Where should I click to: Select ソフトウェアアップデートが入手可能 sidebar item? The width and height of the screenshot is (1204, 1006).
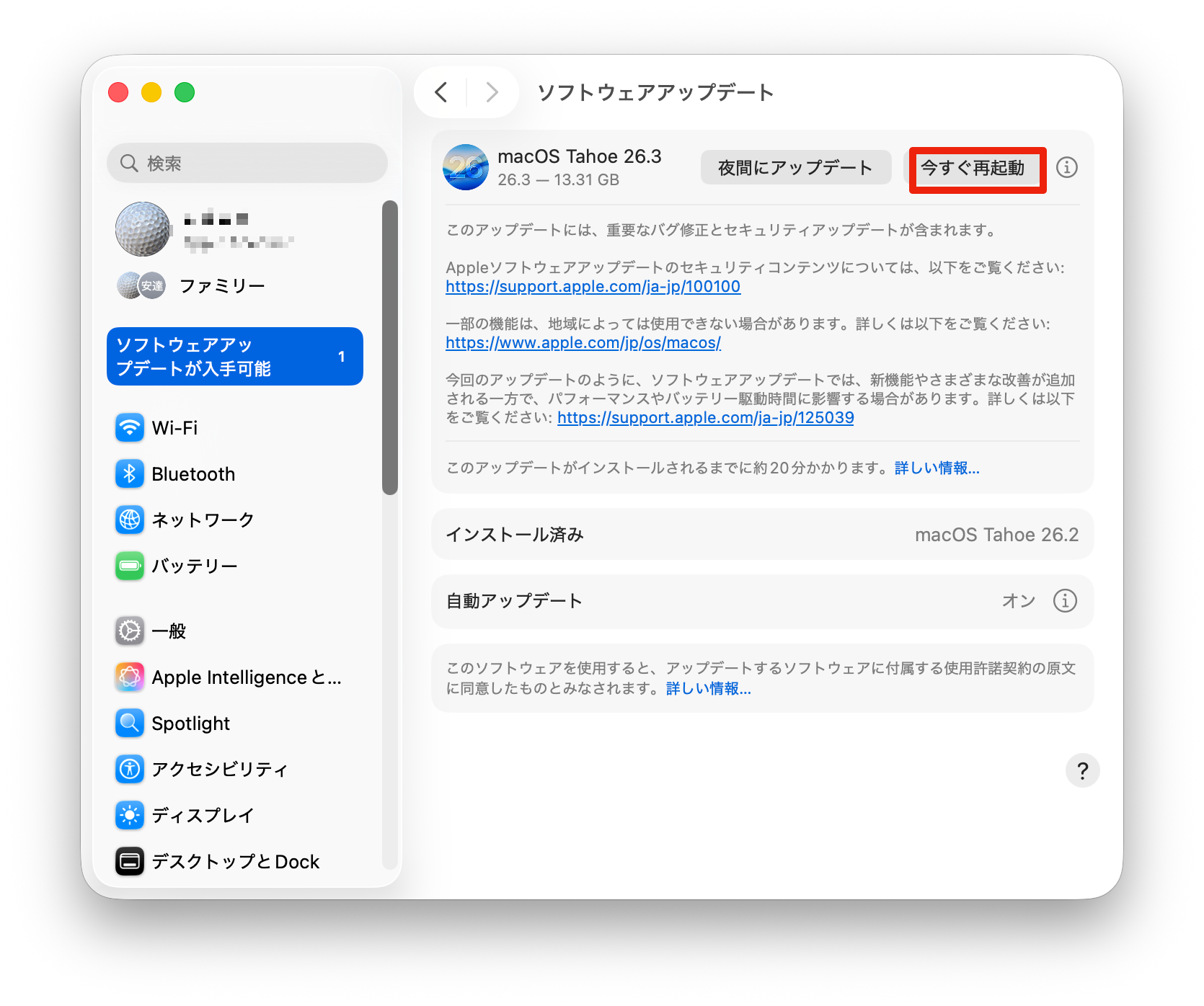234,357
